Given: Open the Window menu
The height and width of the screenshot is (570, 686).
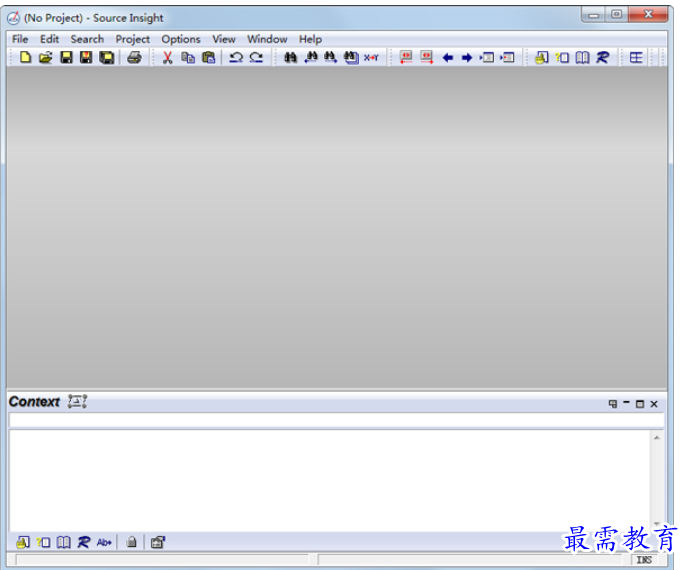Looking at the screenshot, I should click(267, 39).
